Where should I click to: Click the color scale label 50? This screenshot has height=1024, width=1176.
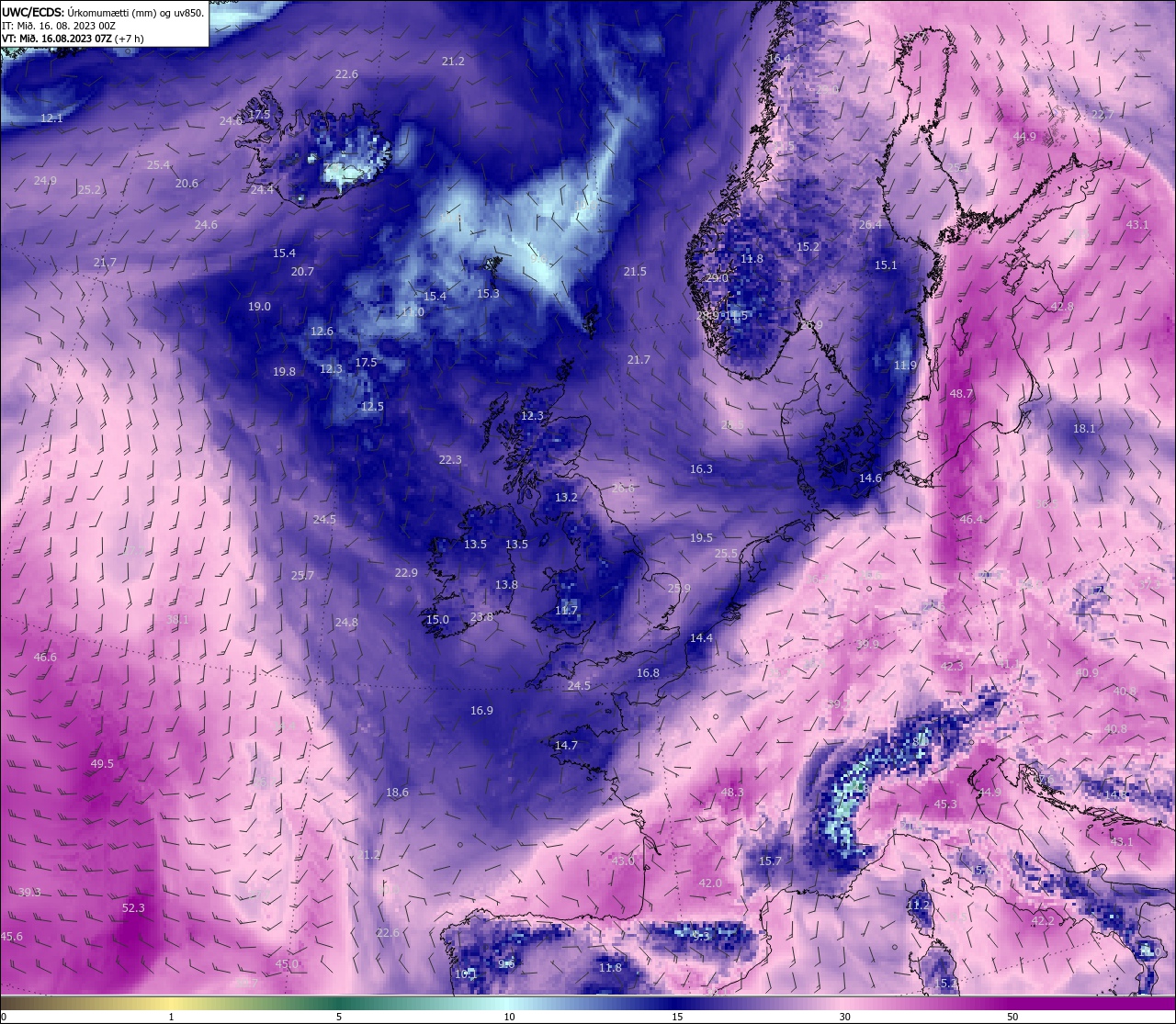tap(1012, 1017)
